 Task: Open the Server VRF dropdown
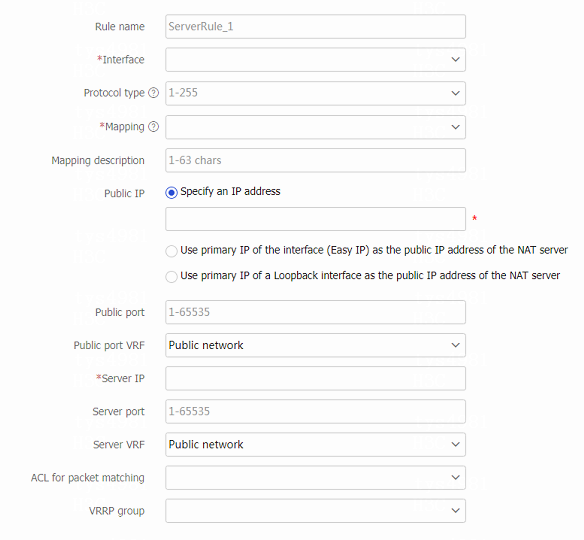[x=315, y=444]
